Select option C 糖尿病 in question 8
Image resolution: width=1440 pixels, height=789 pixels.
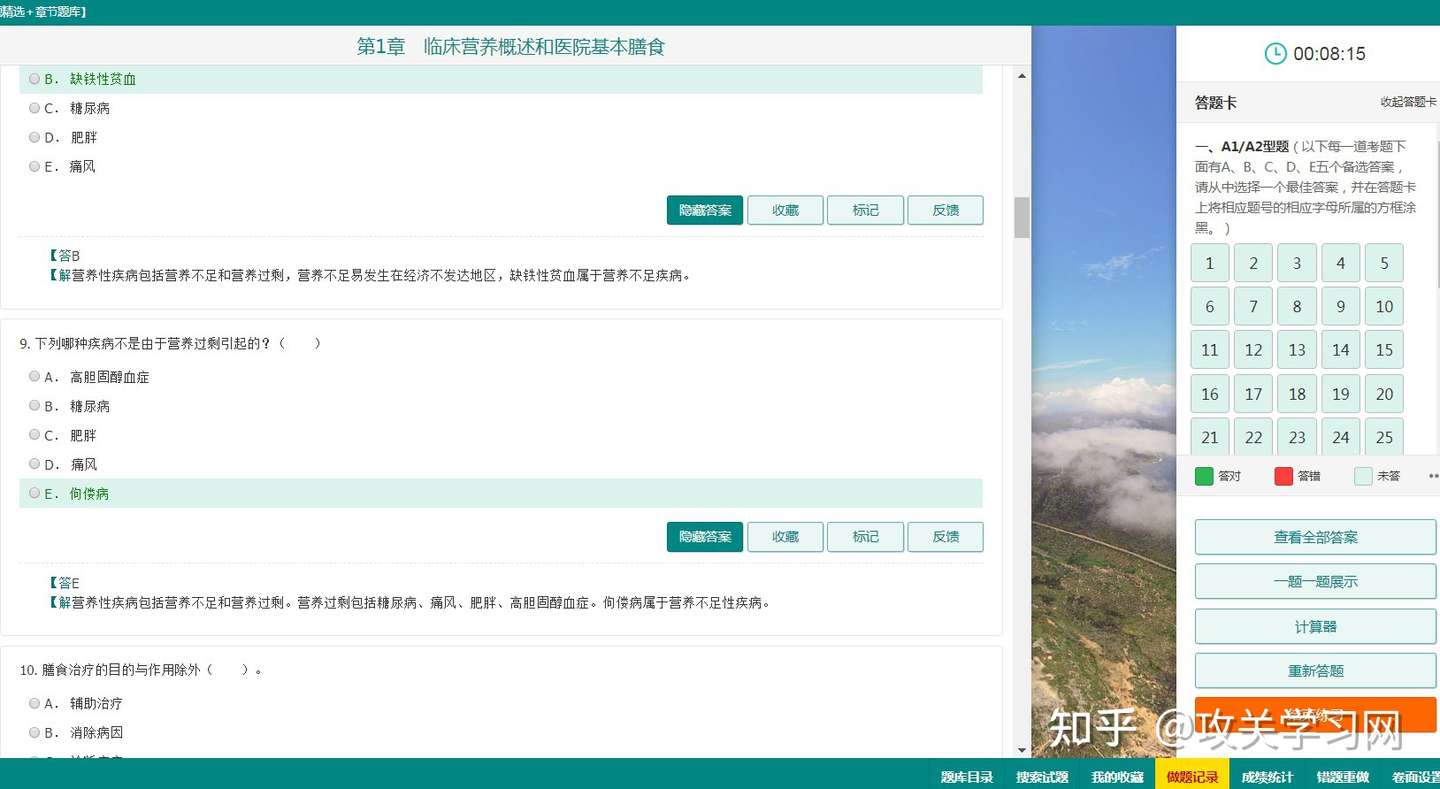[x=35, y=108]
